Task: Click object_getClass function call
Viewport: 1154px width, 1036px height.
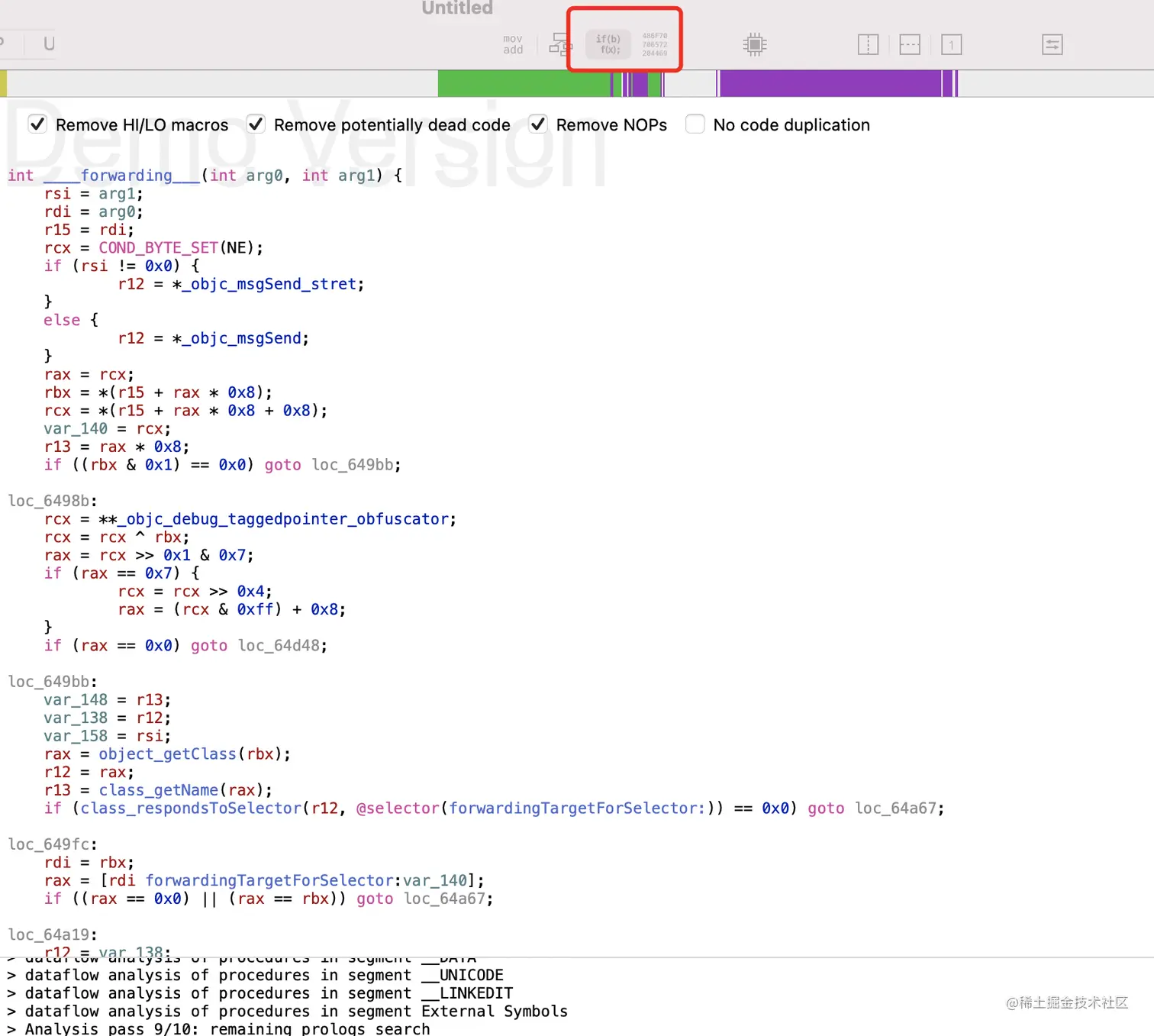Action: point(167,754)
